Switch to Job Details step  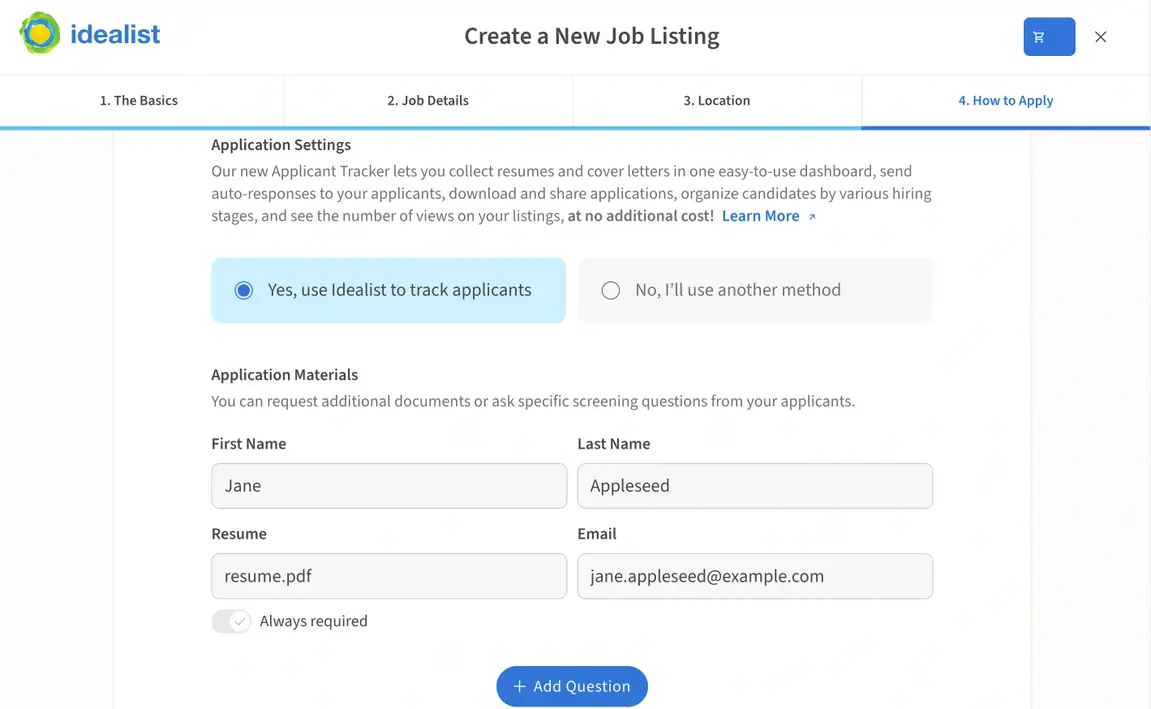pos(428,101)
